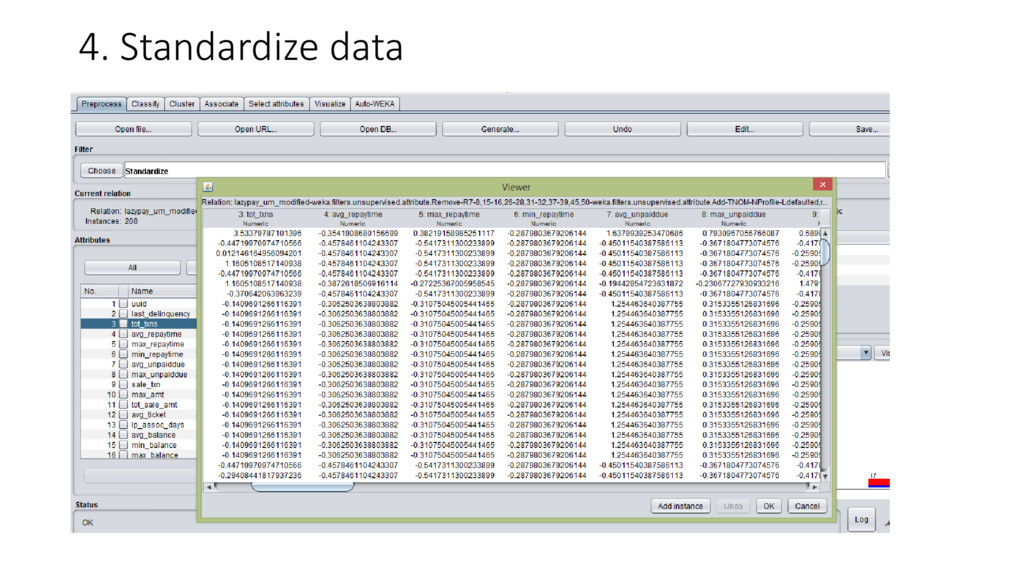Switch to the Visualize tab
The image size is (1024, 576).
(x=330, y=104)
